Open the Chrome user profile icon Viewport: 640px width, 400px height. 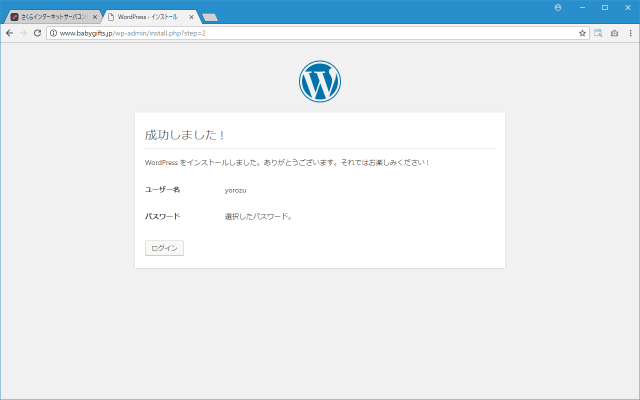(x=558, y=7)
